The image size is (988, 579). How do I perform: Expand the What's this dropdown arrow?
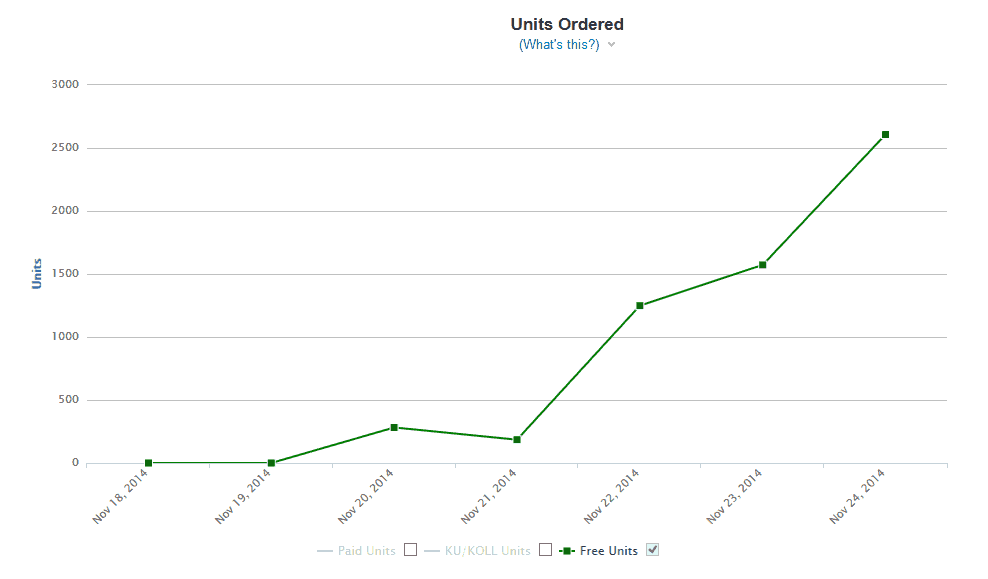[x=611, y=44]
